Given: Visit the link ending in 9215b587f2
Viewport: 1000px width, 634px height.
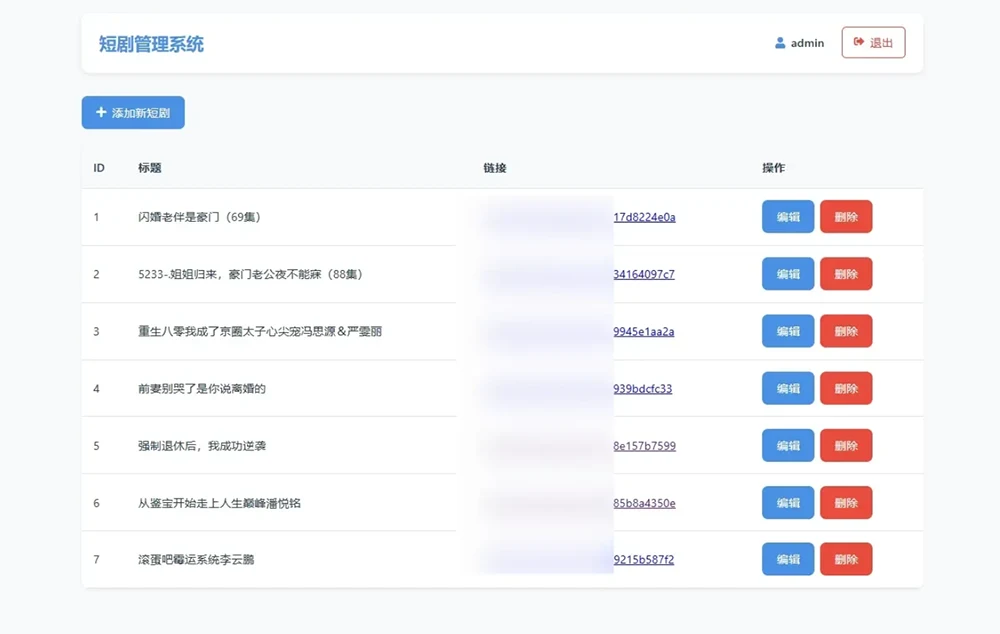Looking at the screenshot, I should point(644,559).
